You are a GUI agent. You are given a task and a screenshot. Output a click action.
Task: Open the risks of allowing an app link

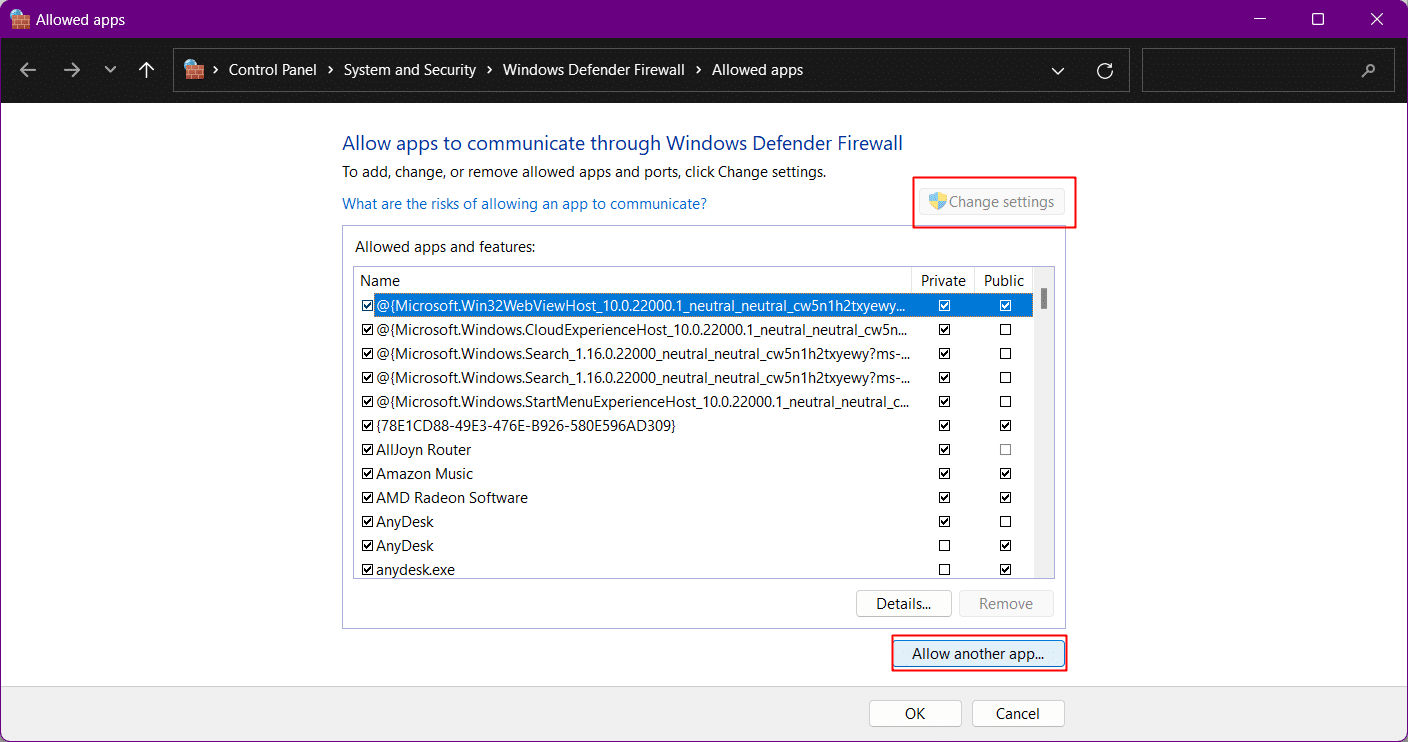[x=524, y=204]
